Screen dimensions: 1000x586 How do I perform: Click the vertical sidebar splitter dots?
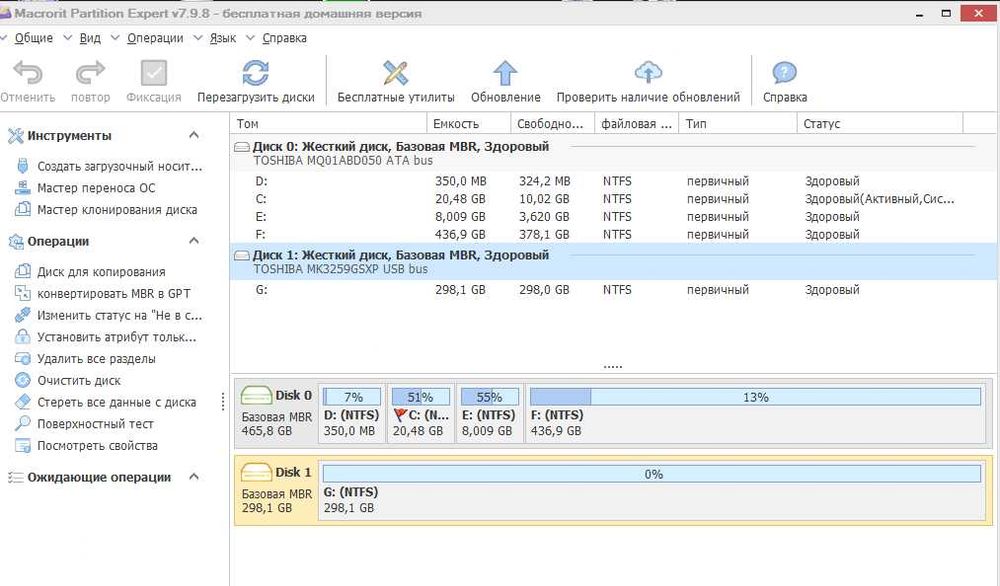click(x=223, y=402)
